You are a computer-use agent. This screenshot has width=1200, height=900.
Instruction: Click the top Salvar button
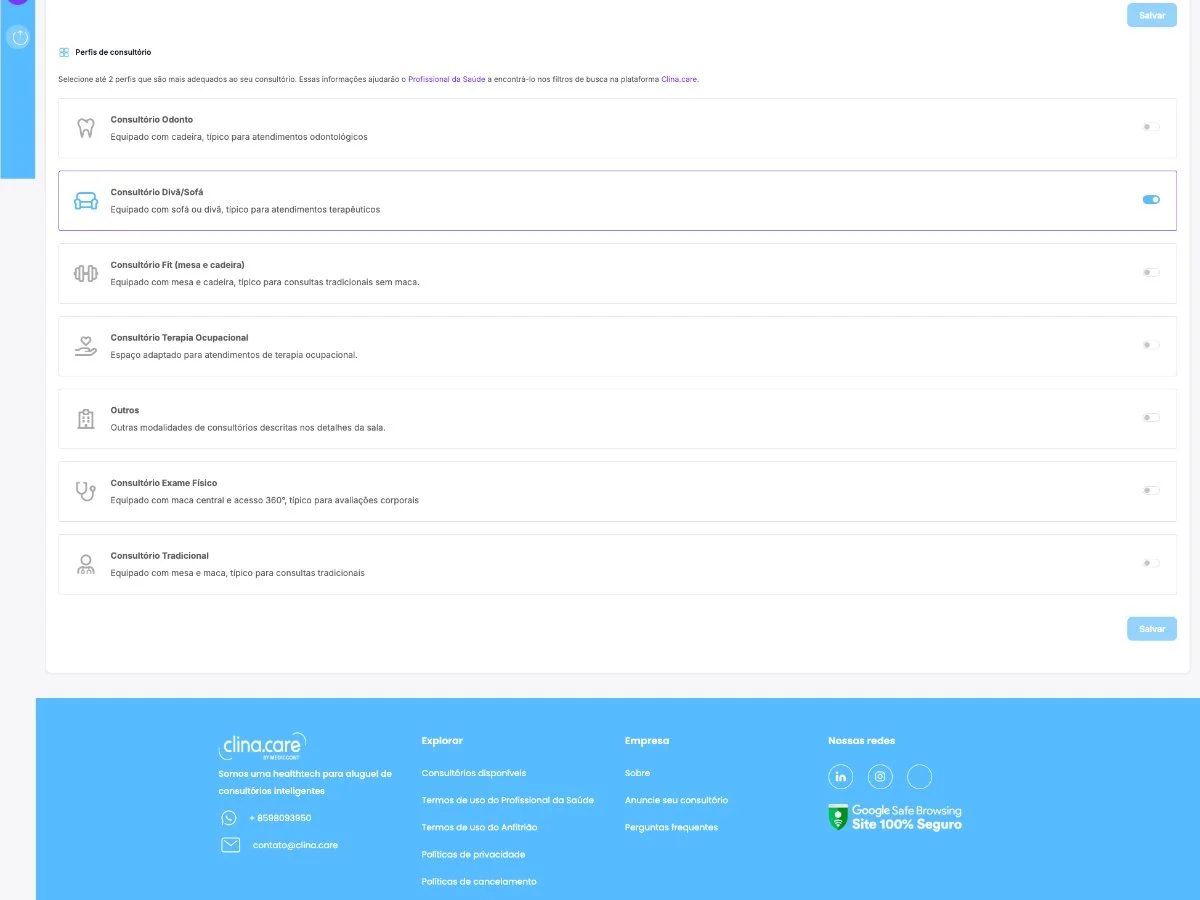tap(1152, 15)
